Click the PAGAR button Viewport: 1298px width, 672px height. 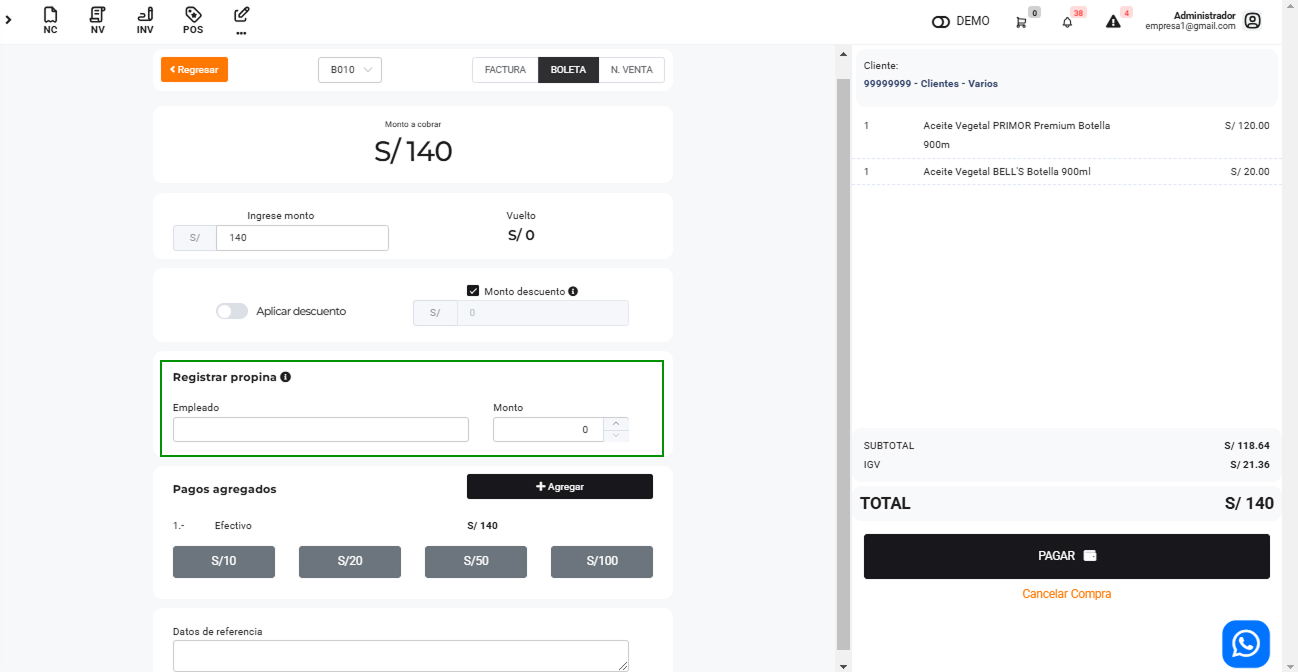[1066, 556]
